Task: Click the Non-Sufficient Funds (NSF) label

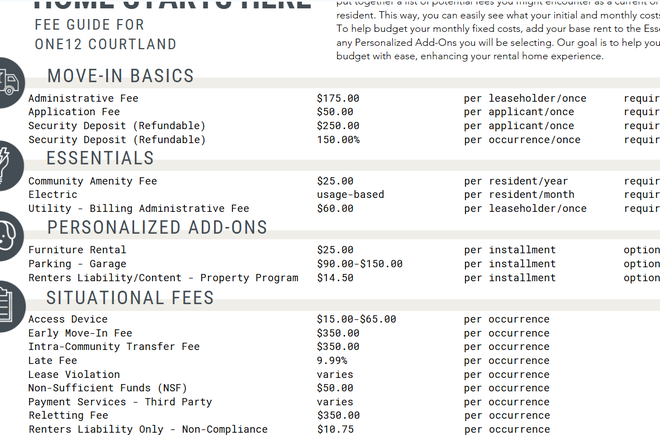Action: tap(108, 388)
